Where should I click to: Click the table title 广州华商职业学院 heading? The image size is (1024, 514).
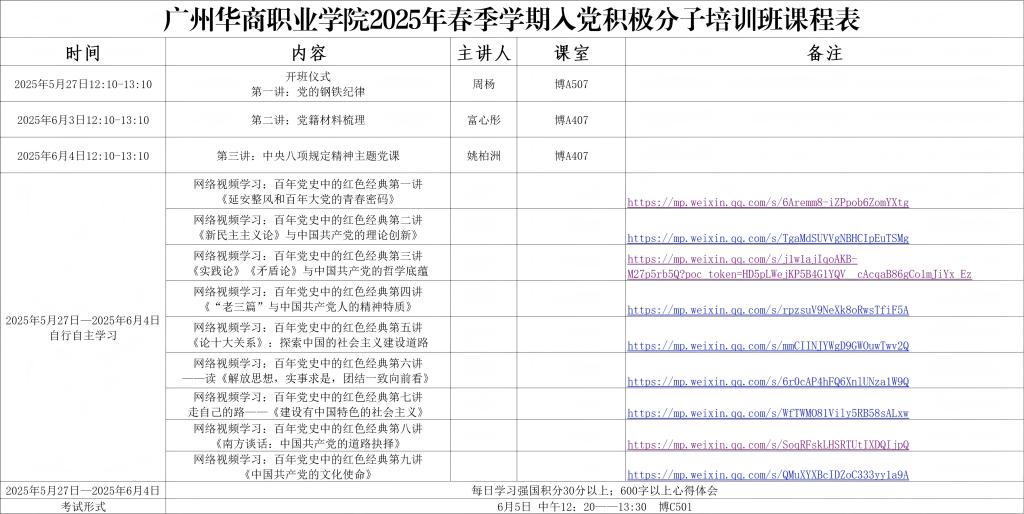pyautogui.click(x=511, y=19)
